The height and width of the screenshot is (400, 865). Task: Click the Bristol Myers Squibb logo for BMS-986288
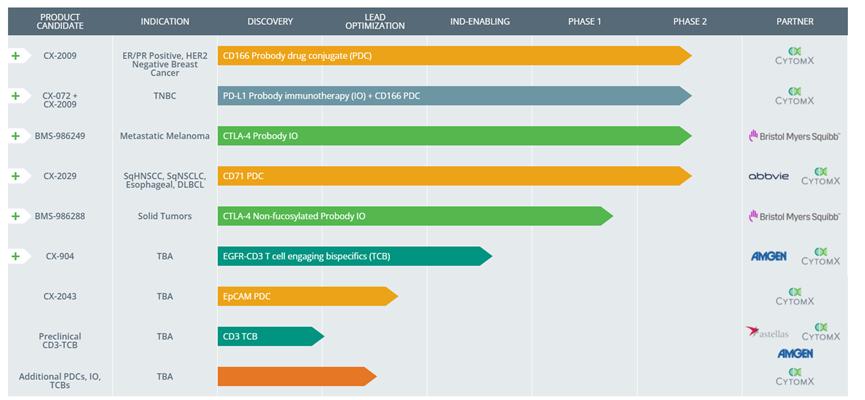pos(794,217)
